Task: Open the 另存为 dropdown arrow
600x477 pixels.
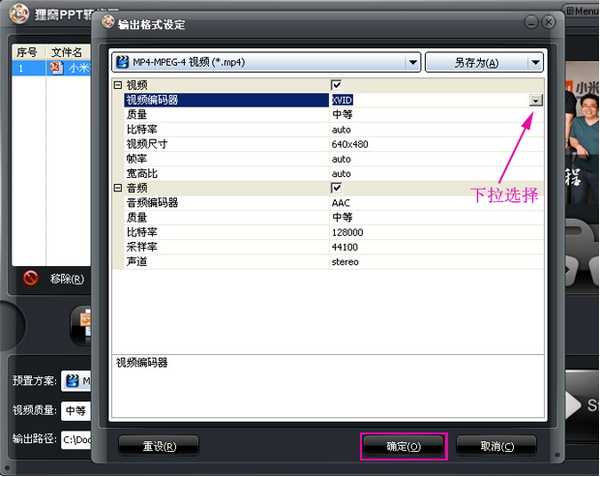Action: click(535, 62)
